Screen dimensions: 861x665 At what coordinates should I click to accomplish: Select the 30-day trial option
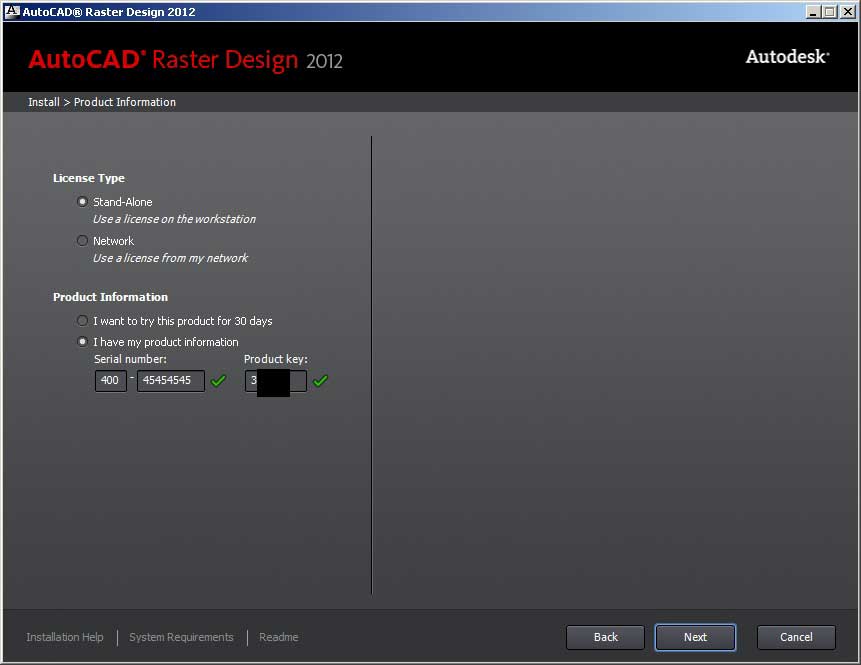coord(83,321)
